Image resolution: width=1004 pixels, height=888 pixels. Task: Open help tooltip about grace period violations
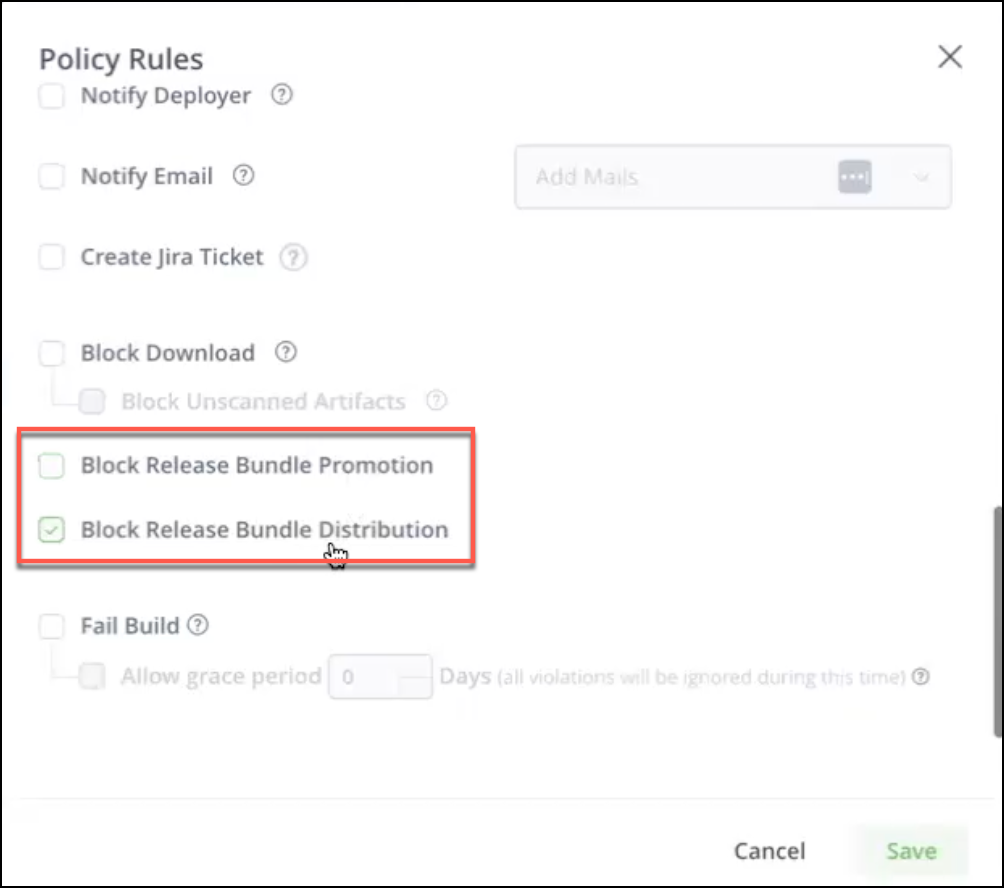pyautogui.click(x=918, y=676)
